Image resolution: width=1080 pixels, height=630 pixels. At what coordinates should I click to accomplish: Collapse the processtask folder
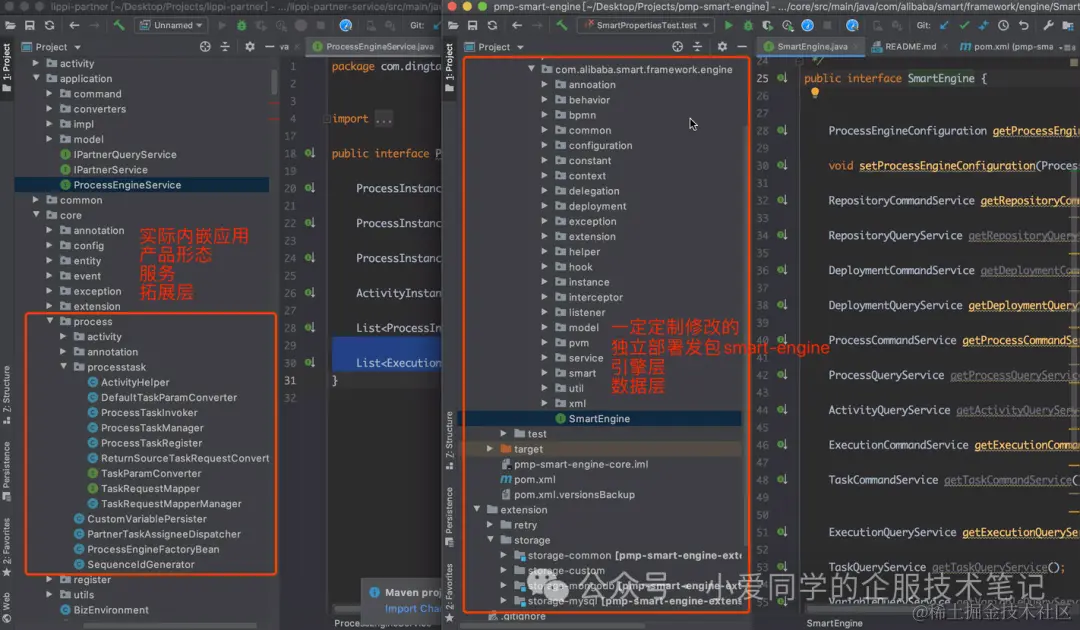63,366
